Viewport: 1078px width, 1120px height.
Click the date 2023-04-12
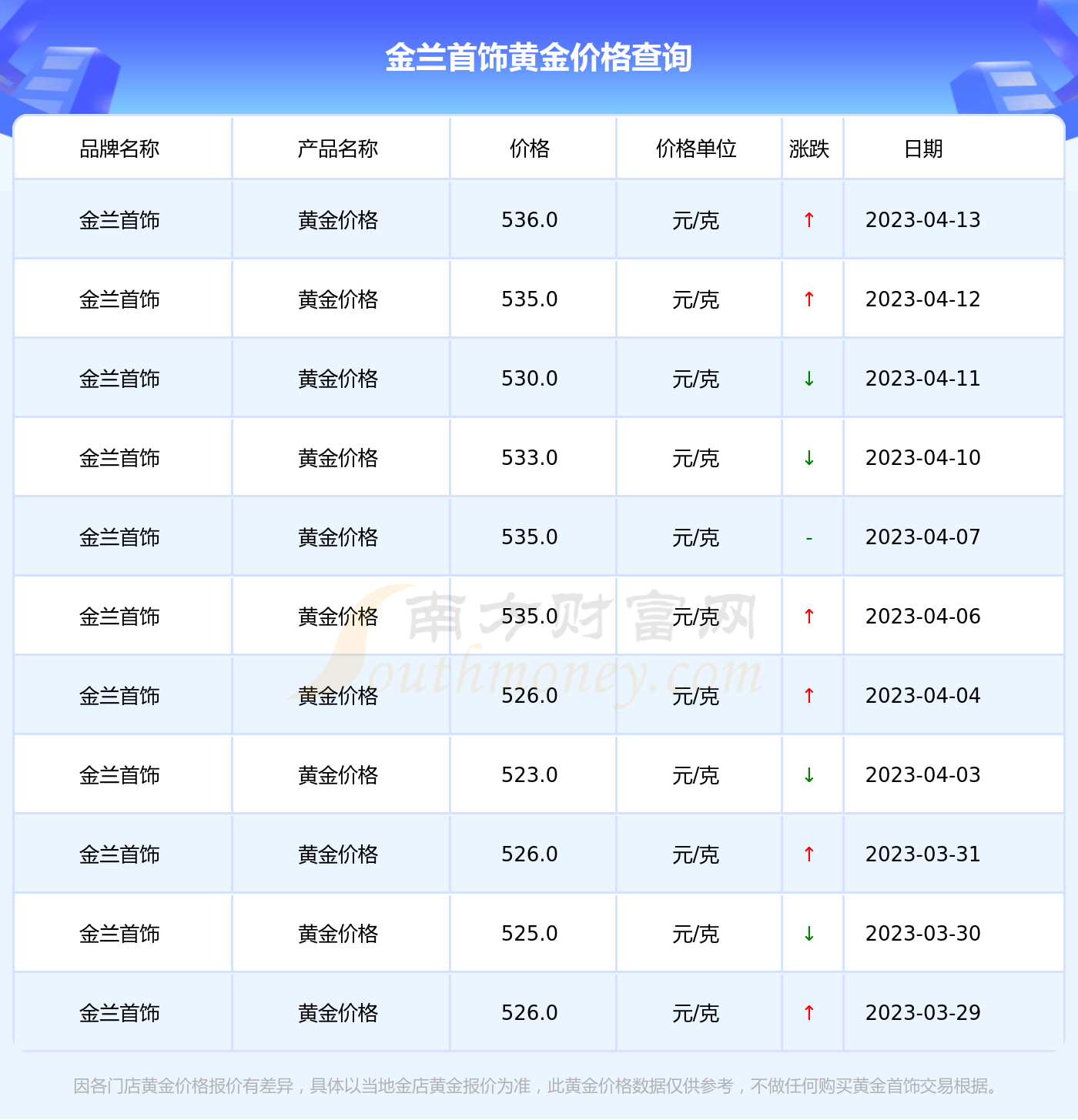pos(923,299)
